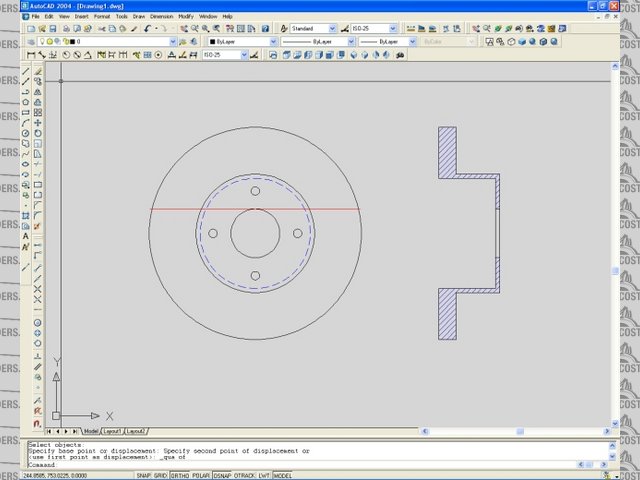This screenshot has height=480, width=640.
Task: Activate the Move tool in Modify toolbar
Action: point(38,123)
